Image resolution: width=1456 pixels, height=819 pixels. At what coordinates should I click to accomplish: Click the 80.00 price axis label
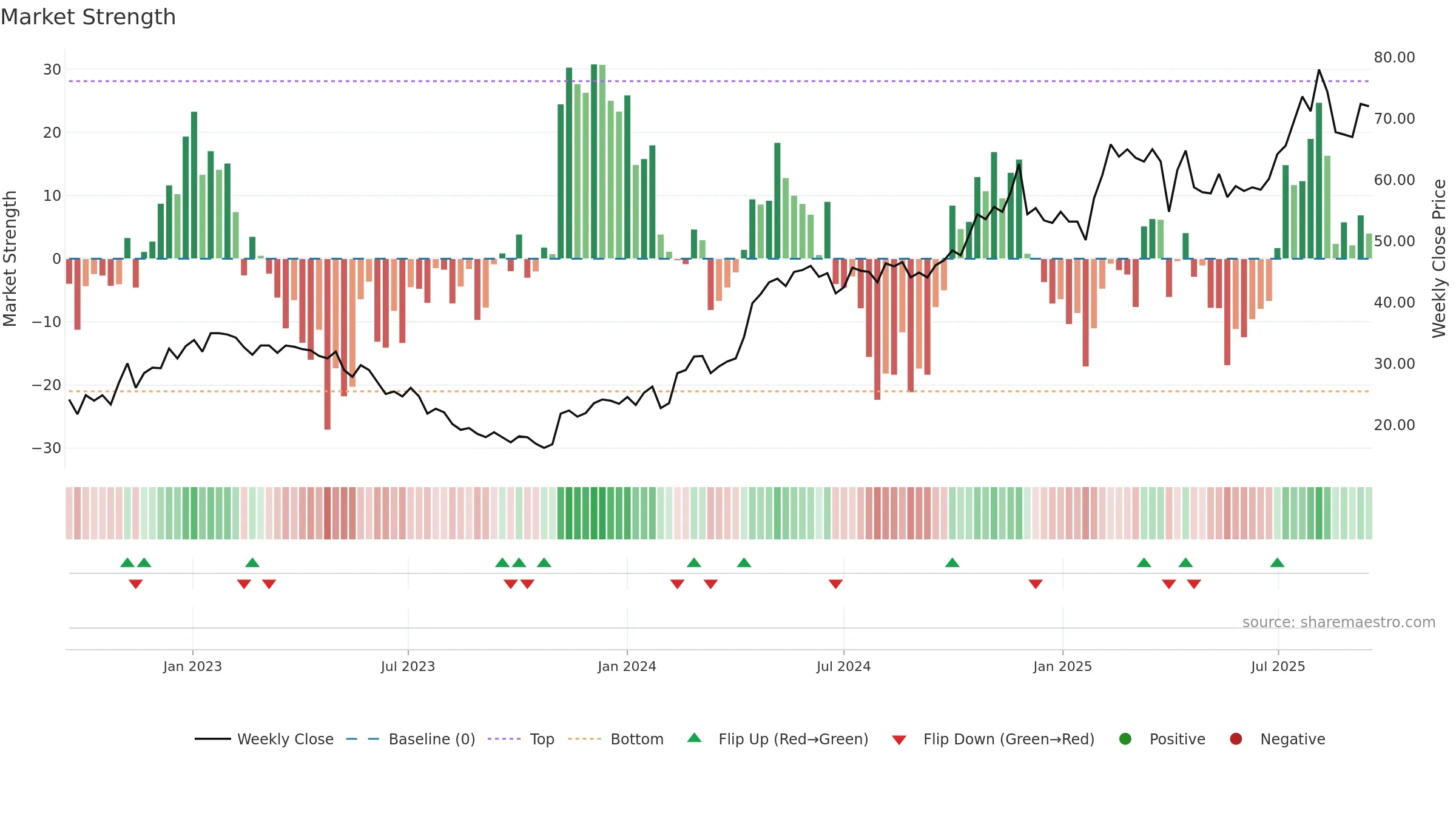point(1394,57)
